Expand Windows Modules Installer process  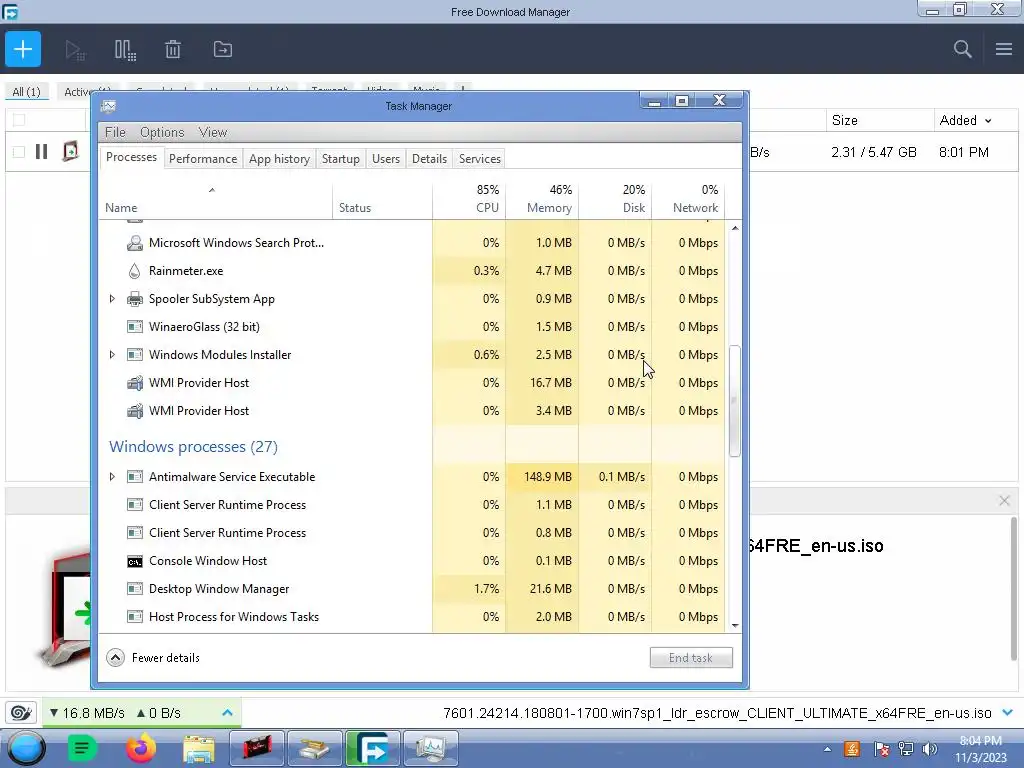112,355
